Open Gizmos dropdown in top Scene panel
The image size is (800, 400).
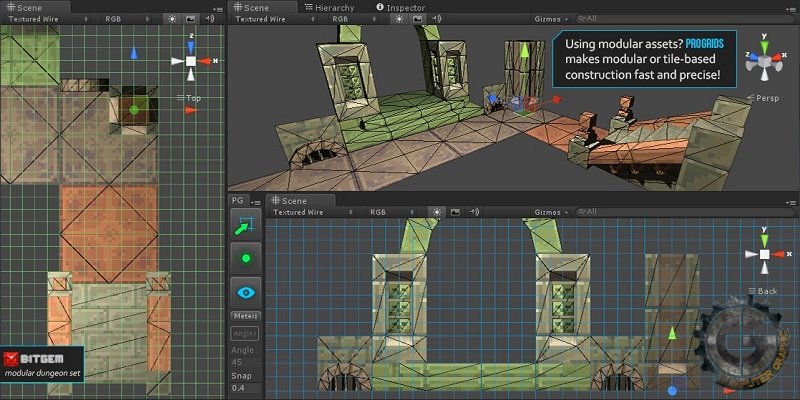click(x=551, y=19)
